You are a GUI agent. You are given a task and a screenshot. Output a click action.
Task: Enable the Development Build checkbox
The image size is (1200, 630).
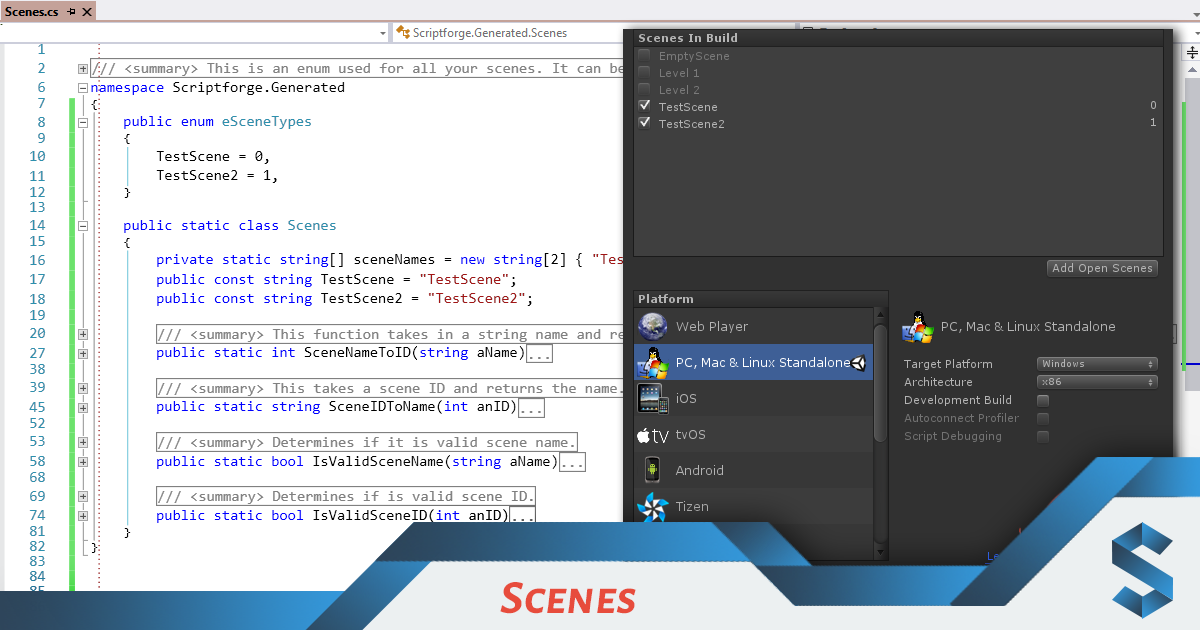click(1043, 400)
